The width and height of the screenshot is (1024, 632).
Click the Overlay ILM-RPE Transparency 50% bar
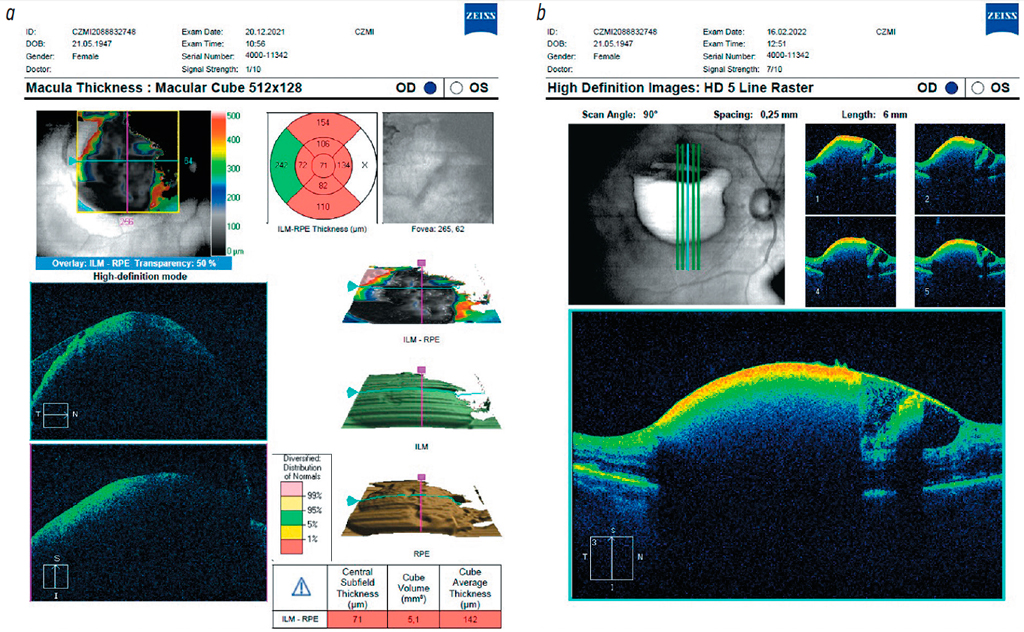[x=134, y=263]
